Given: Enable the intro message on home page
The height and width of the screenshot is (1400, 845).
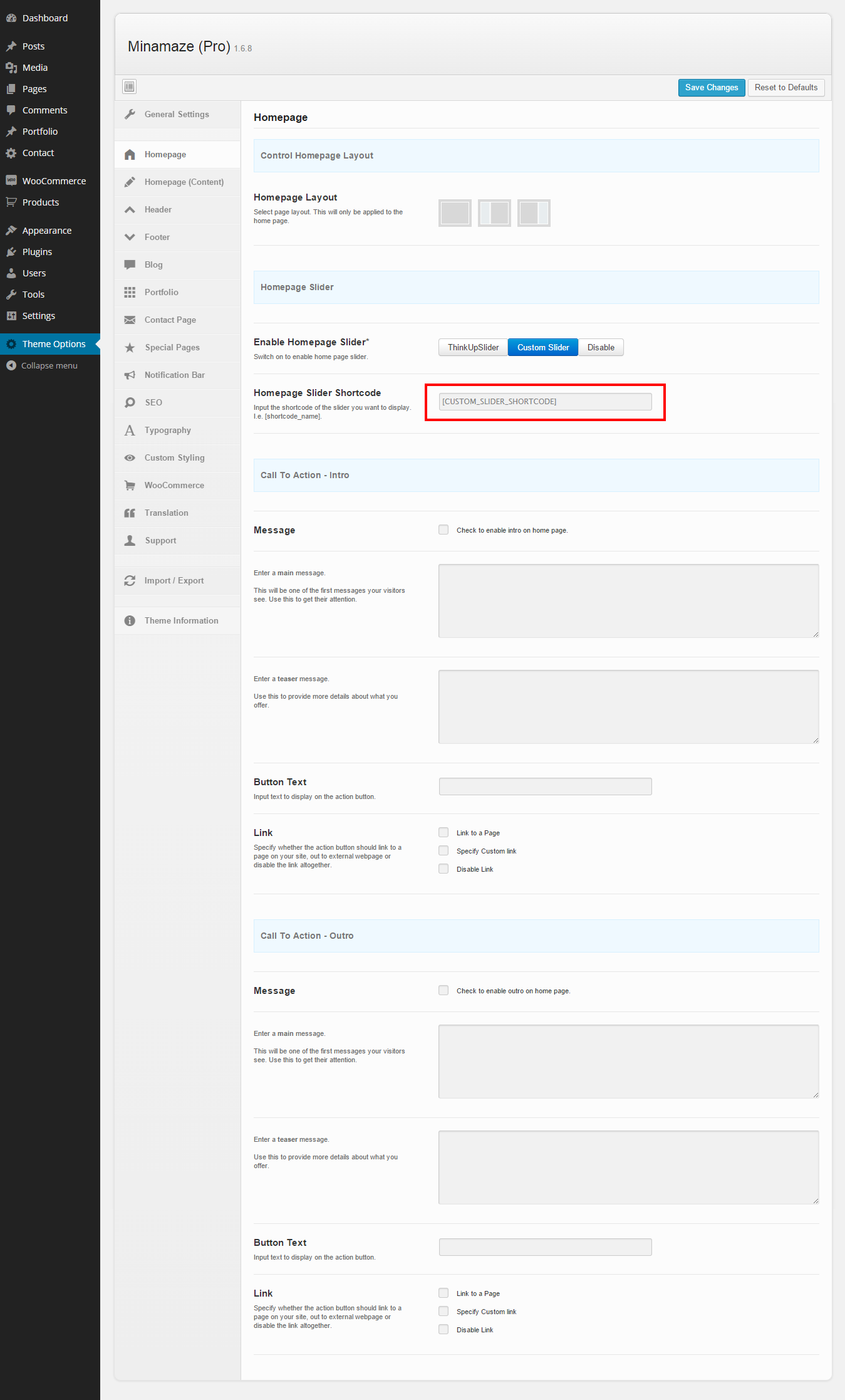Looking at the screenshot, I should tap(443, 530).
